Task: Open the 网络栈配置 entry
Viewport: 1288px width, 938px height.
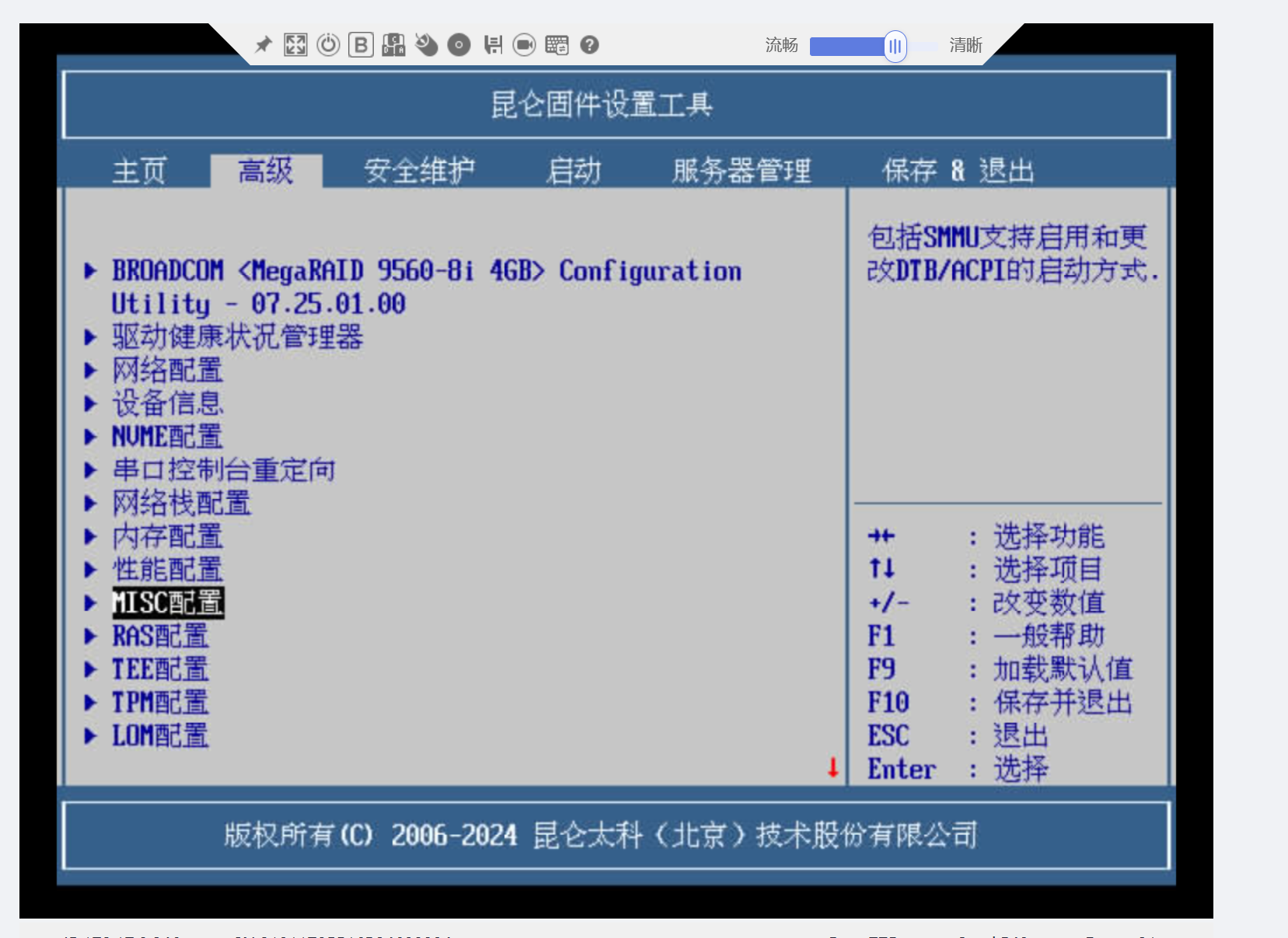Action: point(182,504)
